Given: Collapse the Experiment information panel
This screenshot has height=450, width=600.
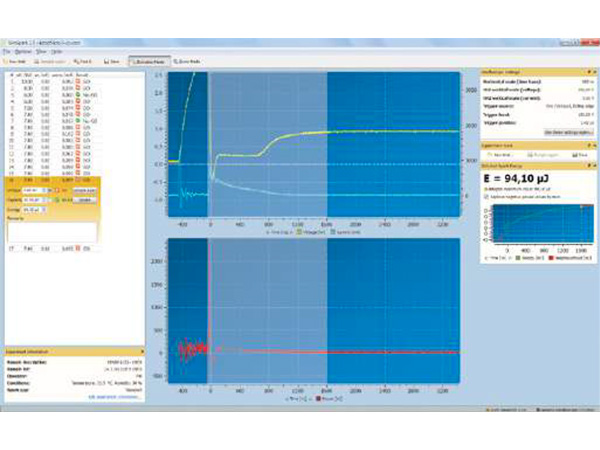Looking at the screenshot, I should click(143, 352).
